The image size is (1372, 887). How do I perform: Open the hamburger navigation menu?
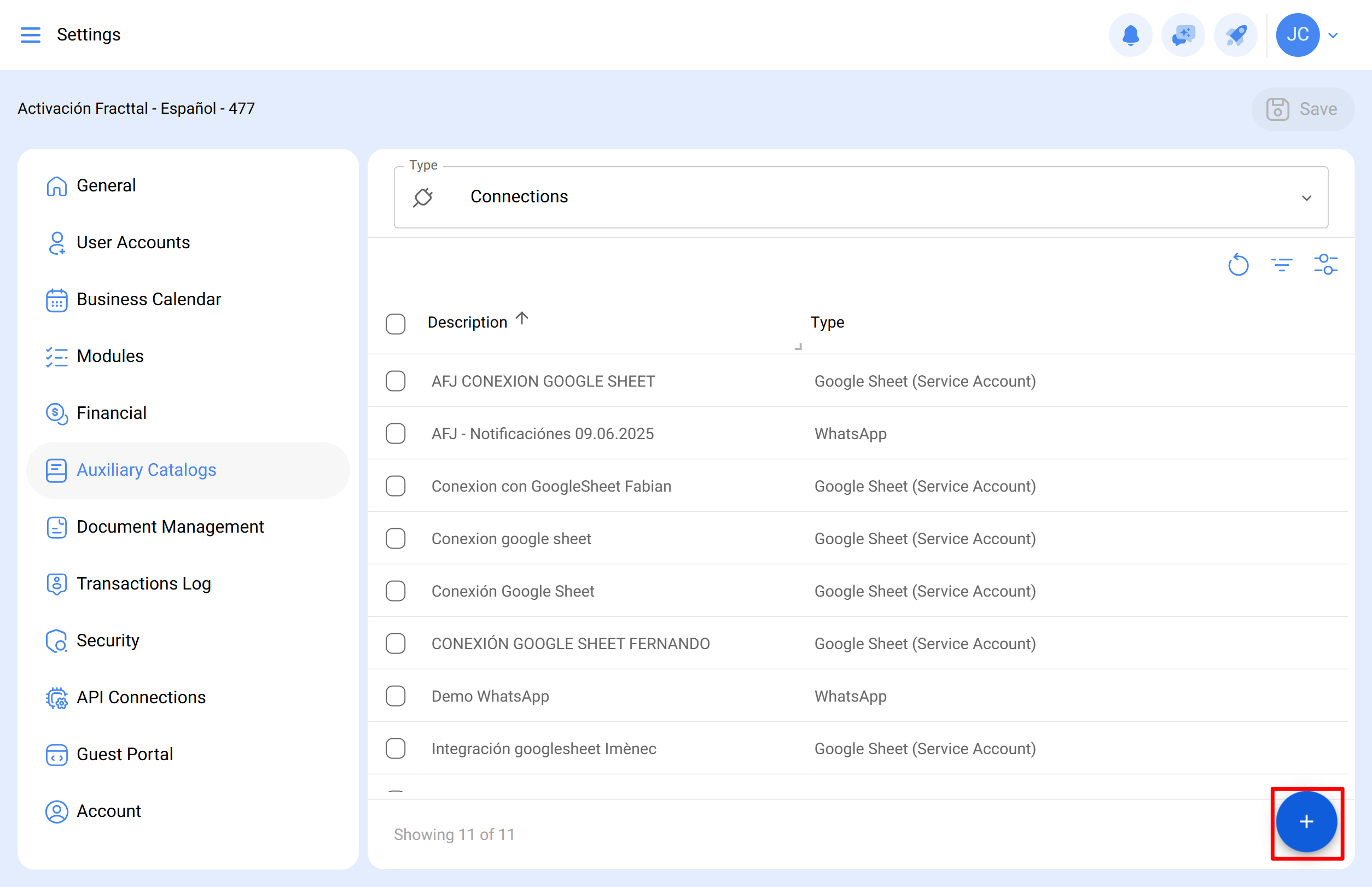point(31,35)
